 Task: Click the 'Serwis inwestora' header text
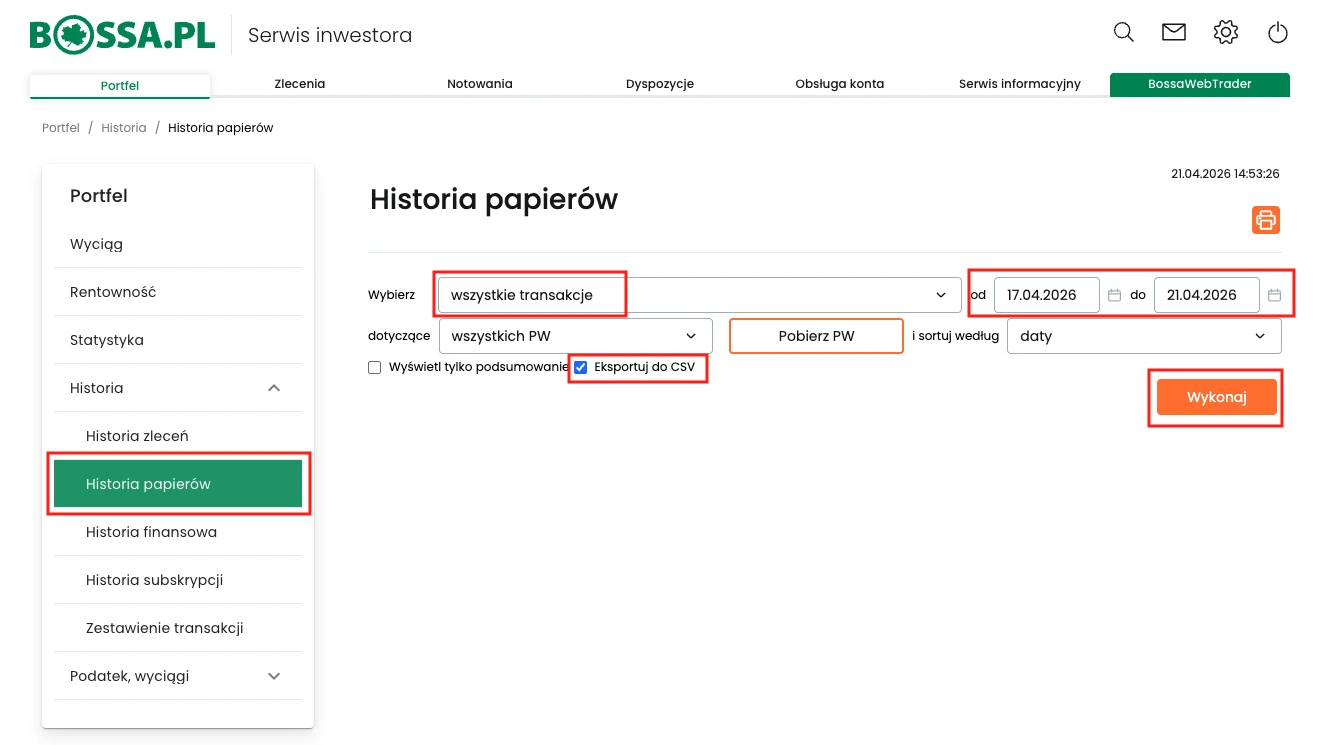(330, 35)
